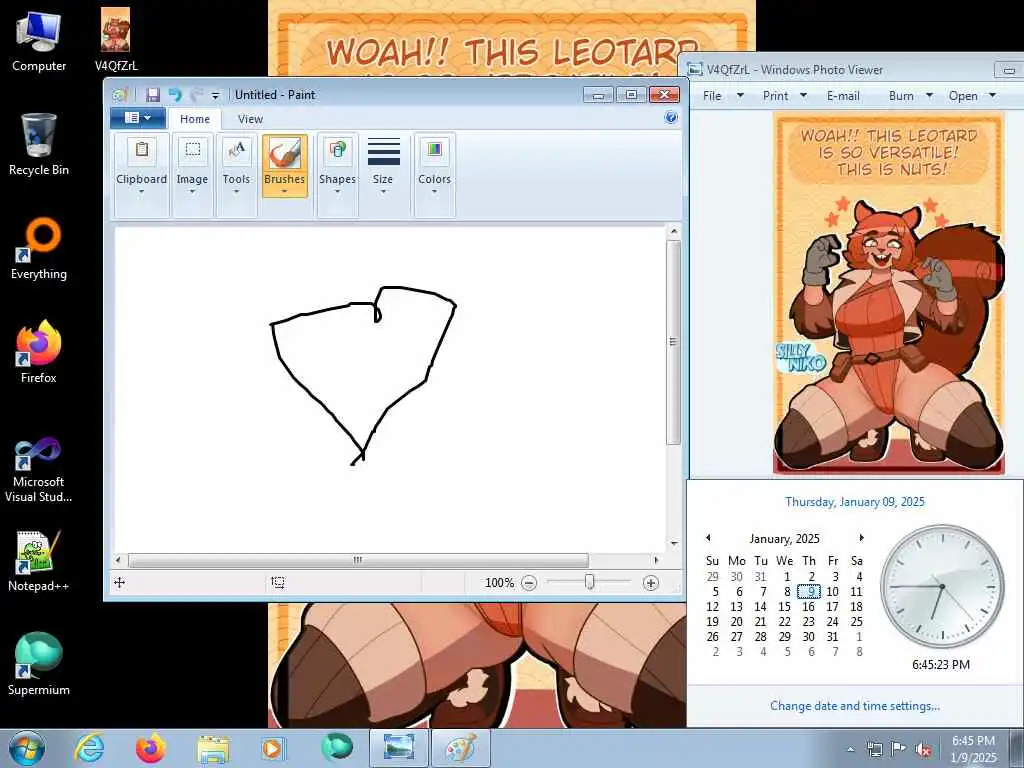Click the scroll right arrow in Paint canvas
Viewport: 1024px width, 768px height.
(656, 560)
